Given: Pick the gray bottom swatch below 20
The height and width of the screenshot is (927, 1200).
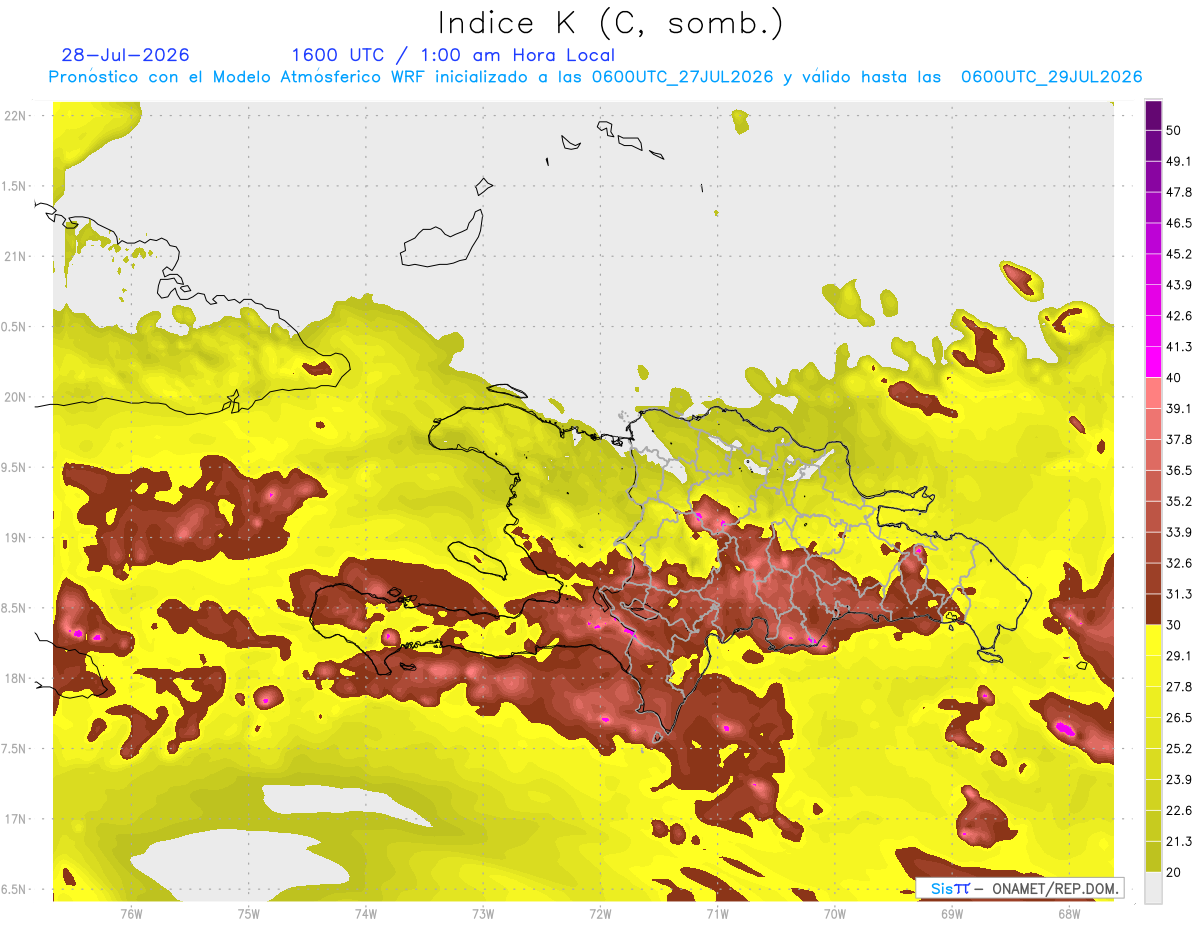Looking at the screenshot, I should 1153,888.
